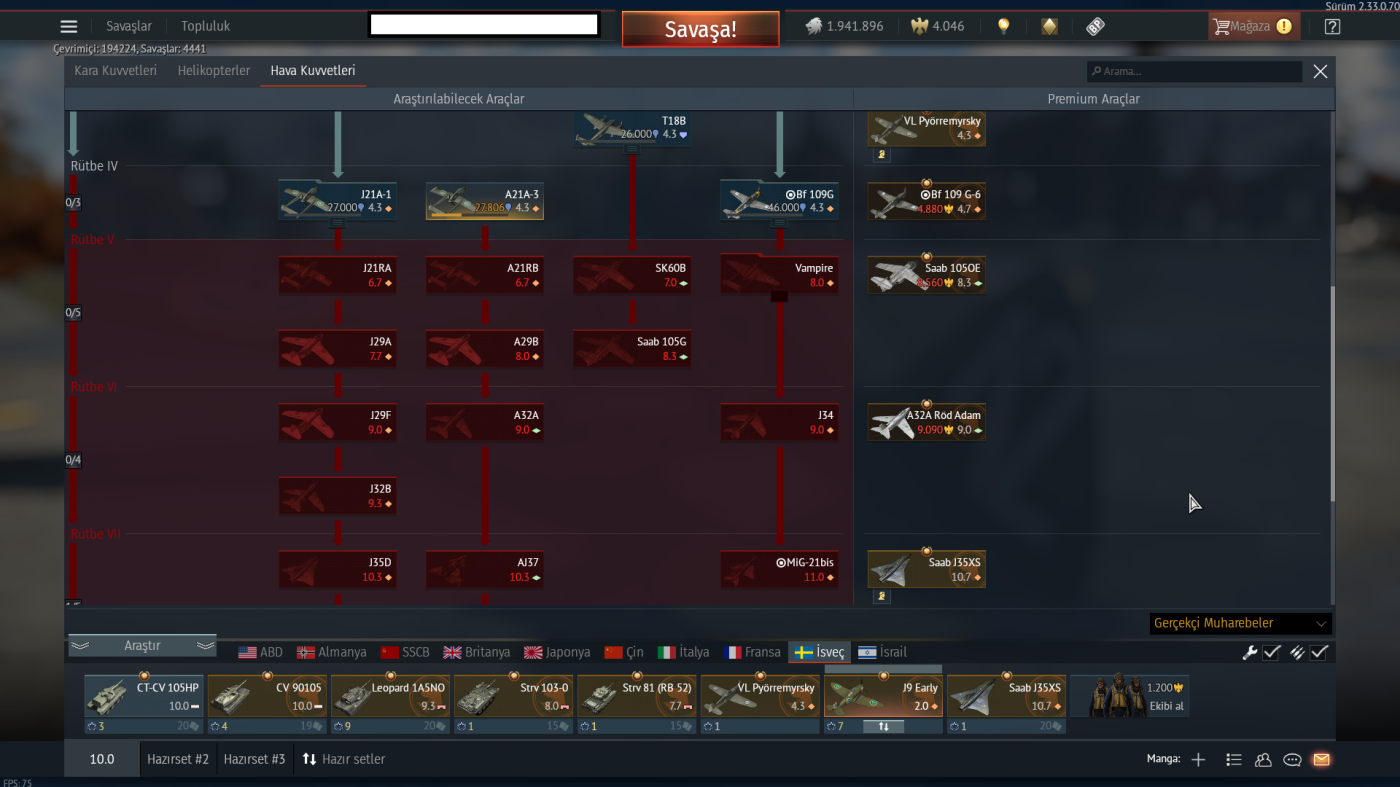The height and width of the screenshot is (787, 1400).
Task: Open the gold diamond warbonds icon
Action: (1049, 27)
